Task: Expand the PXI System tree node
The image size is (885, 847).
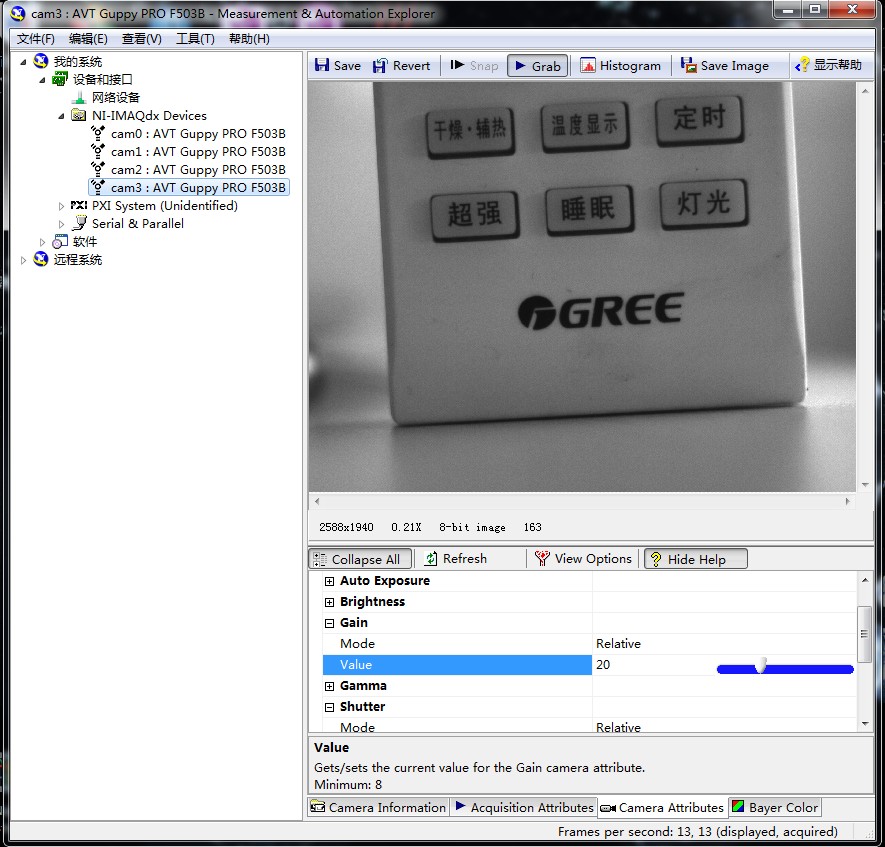Action: [x=62, y=206]
